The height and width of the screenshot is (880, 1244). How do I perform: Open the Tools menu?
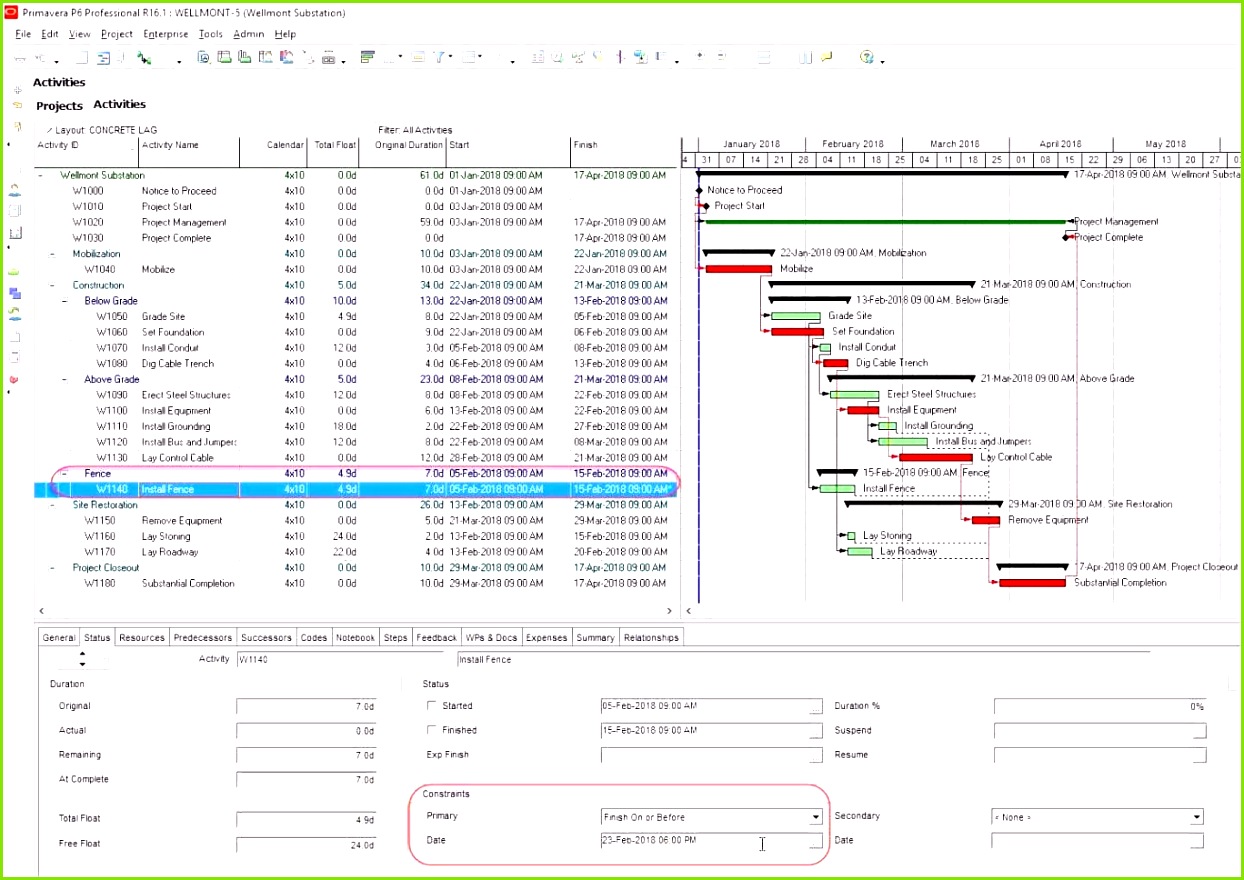(210, 33)
